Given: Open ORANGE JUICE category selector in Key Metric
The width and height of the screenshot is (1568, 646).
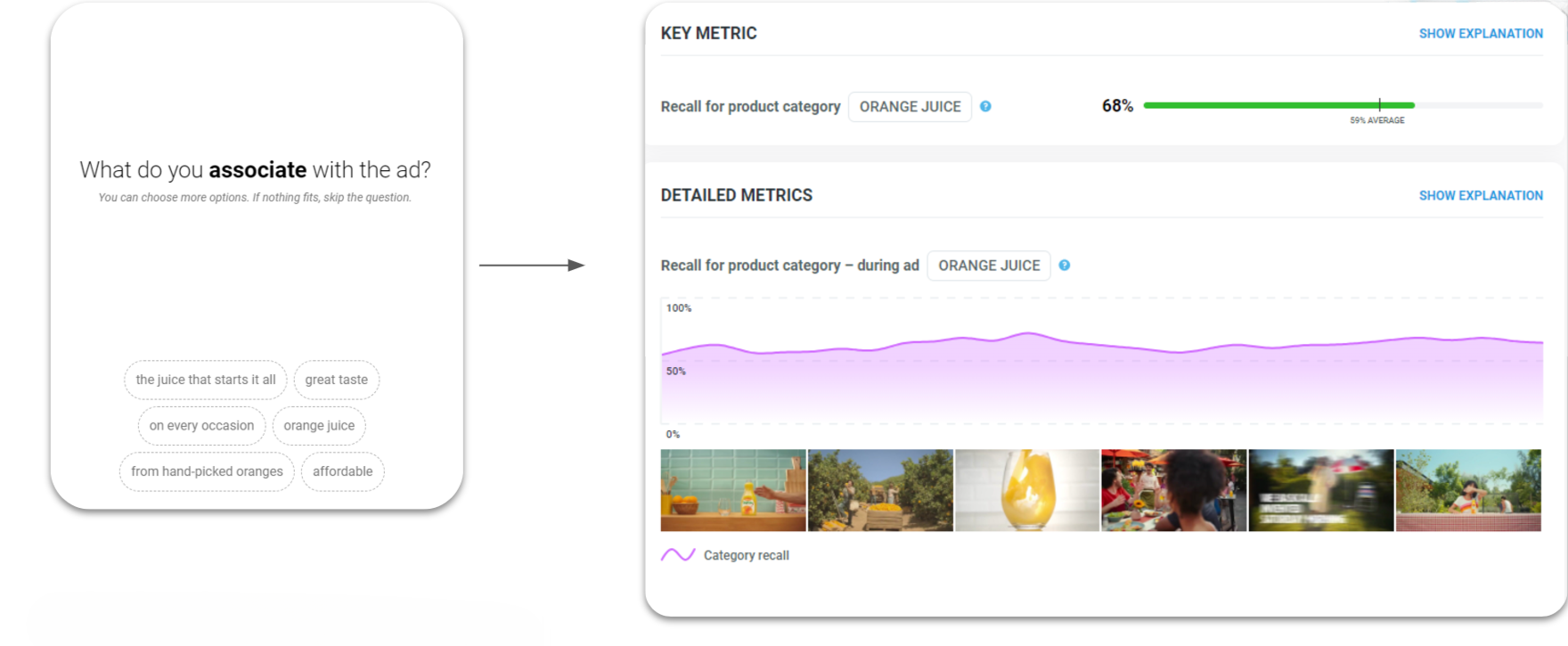Looking at the screenshot, I should coord(910,107).
